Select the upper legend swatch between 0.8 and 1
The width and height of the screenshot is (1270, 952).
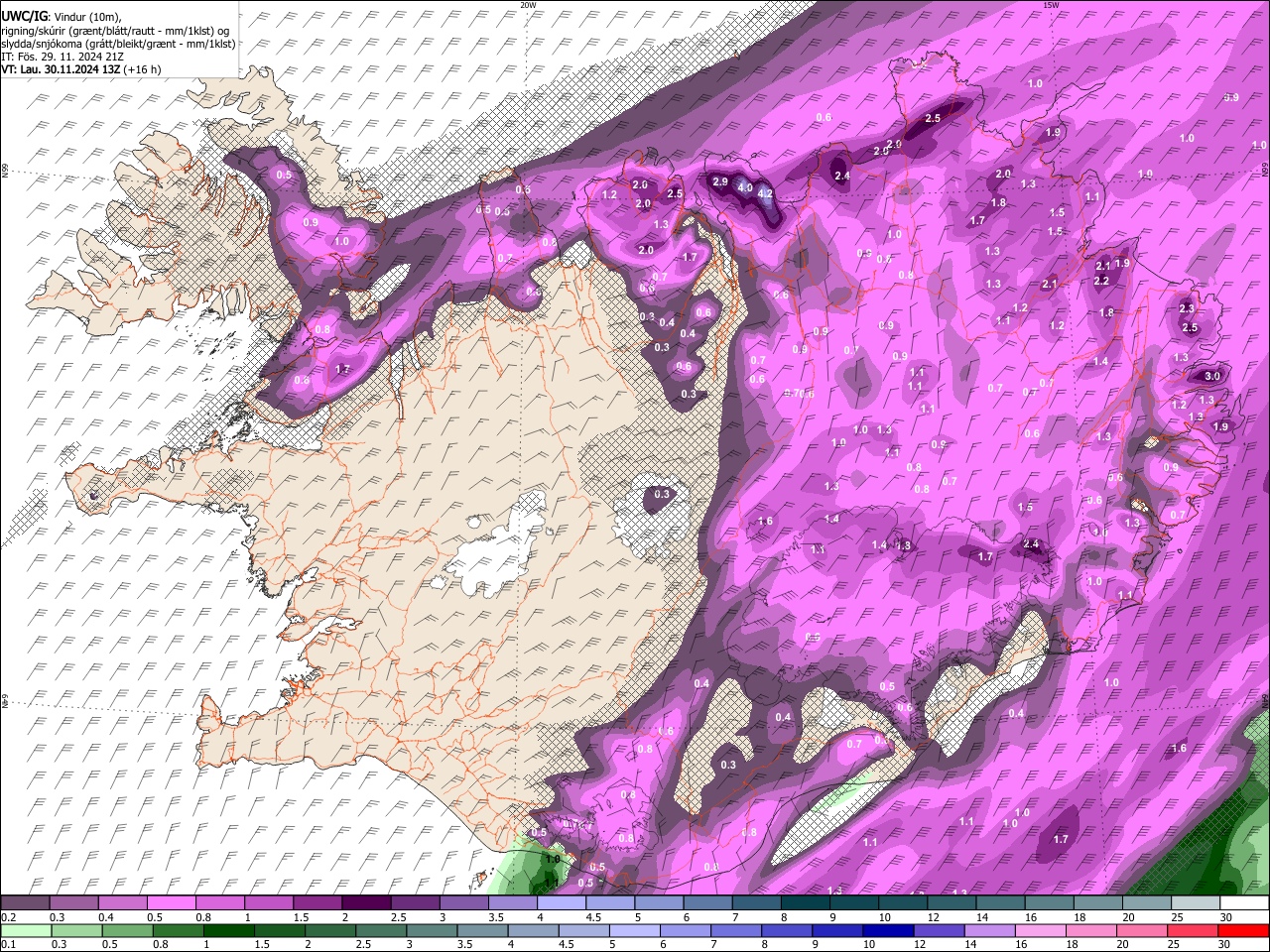(220, 903)
